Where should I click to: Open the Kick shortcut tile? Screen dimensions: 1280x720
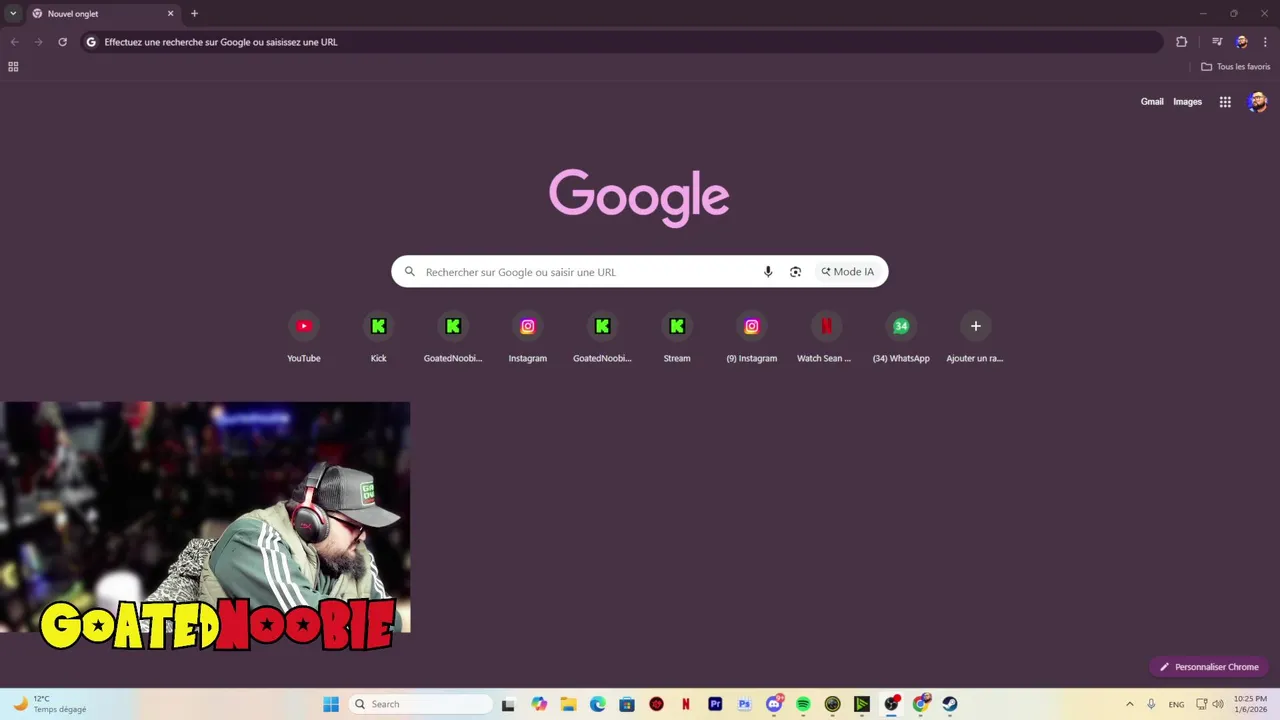(378, 338)
